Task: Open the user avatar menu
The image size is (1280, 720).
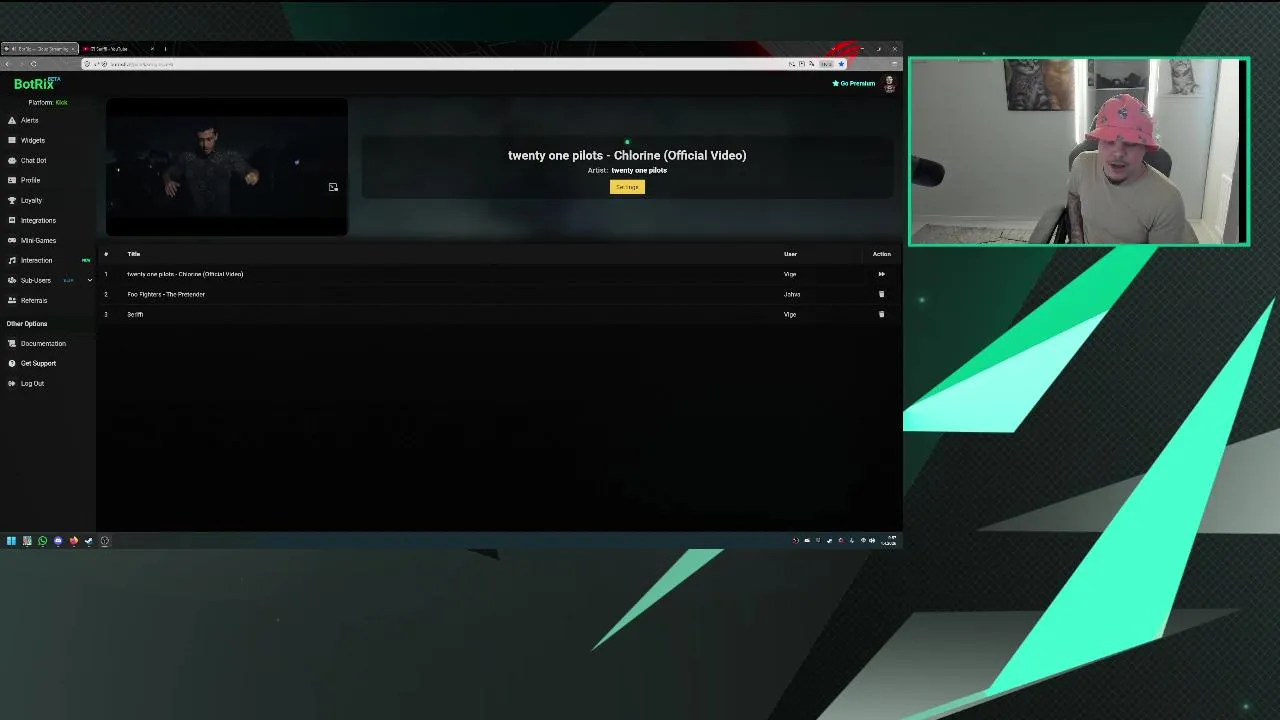Action: pos(889,84)
